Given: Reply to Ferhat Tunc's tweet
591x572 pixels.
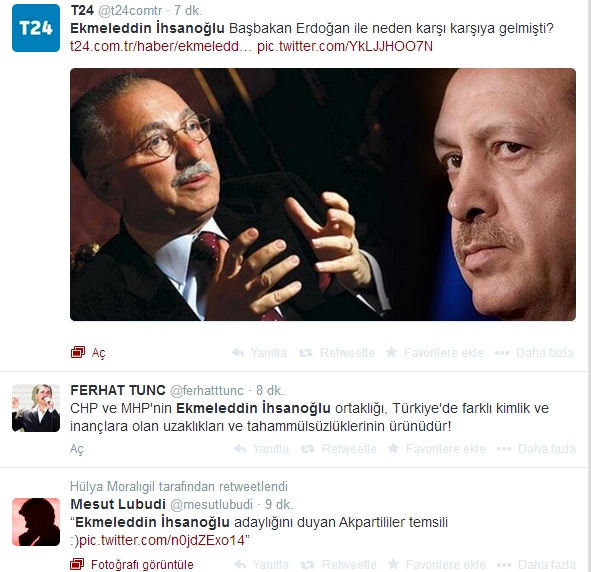Looking at the screenshot, I should [261, 449].
